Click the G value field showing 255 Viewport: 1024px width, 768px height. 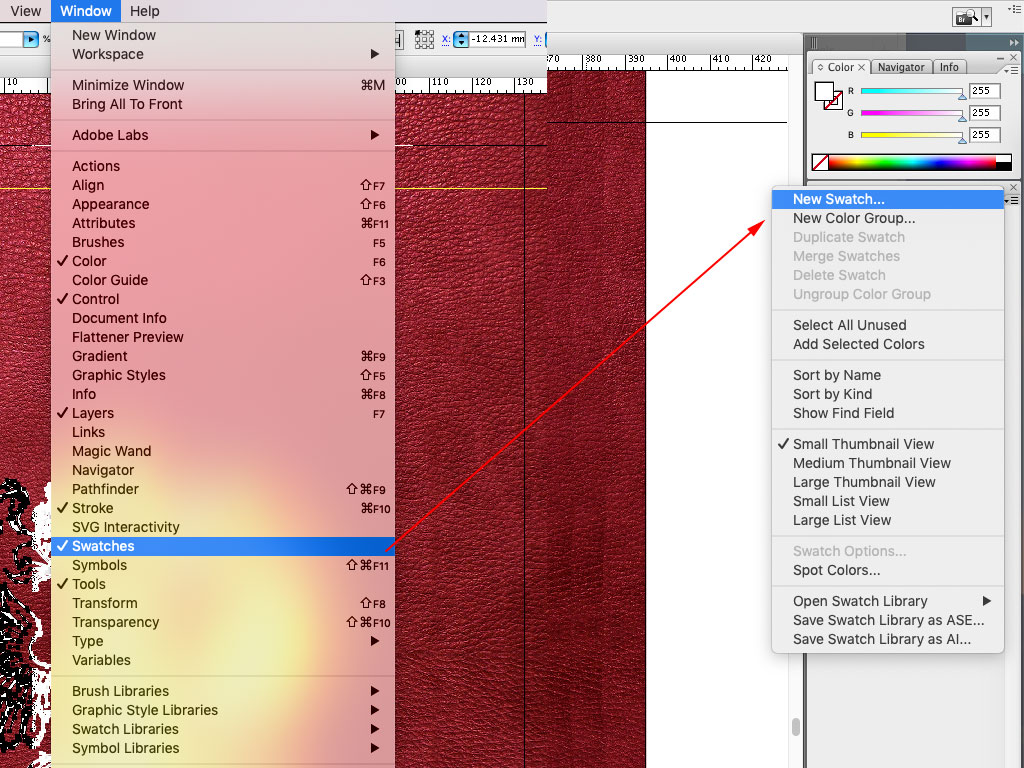click(x=984, y=113)
